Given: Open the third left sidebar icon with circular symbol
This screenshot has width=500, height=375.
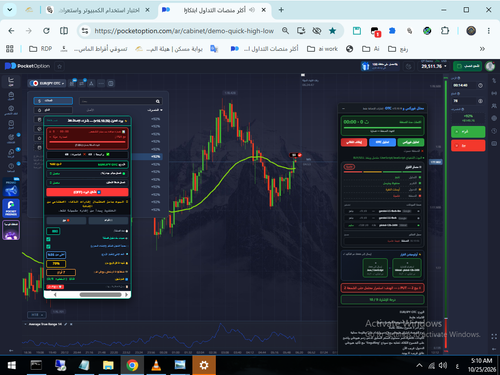Looking at the screenshot, I should pos(11,110).
